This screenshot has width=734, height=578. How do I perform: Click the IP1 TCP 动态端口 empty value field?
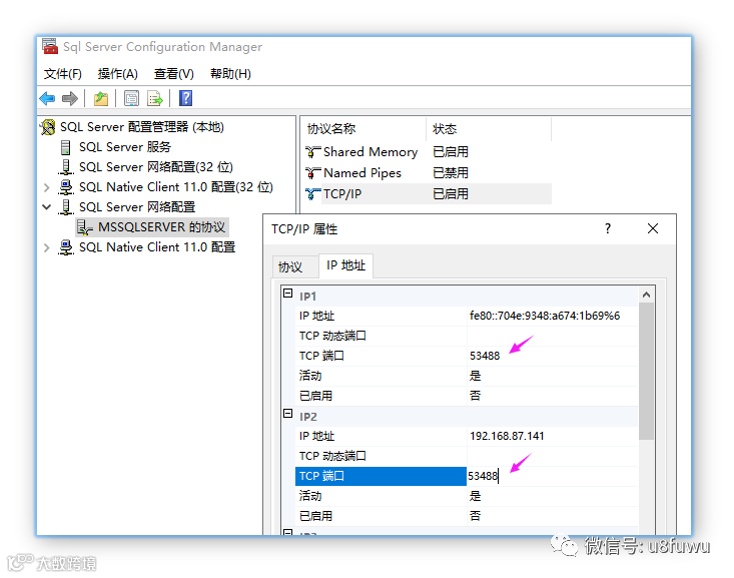(x=552, y=336)
